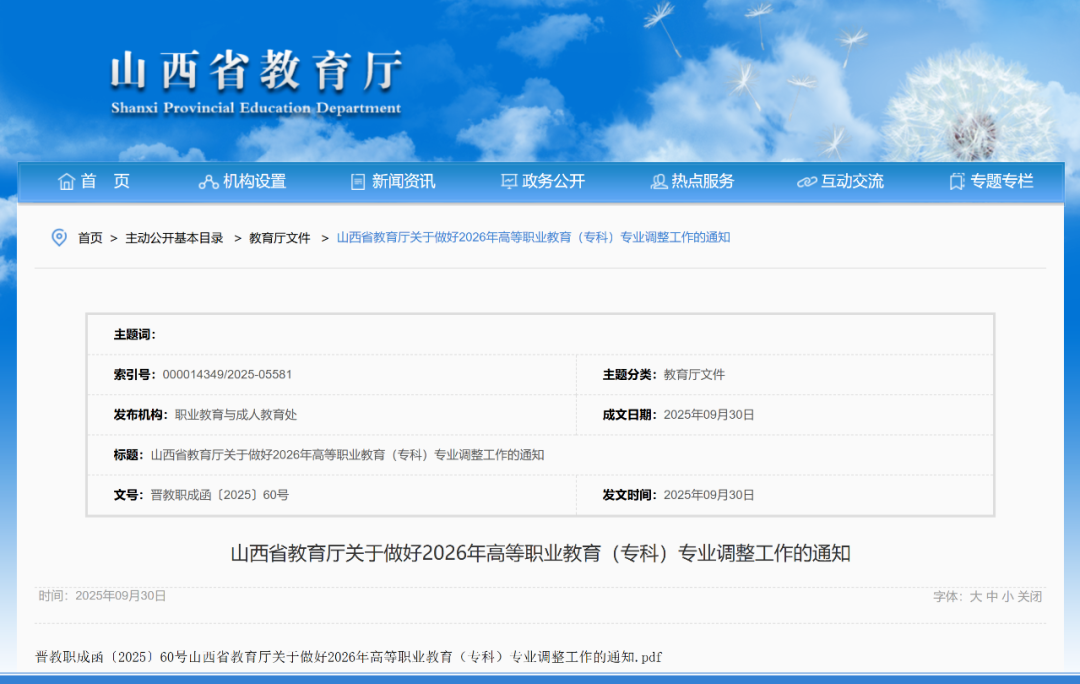
Task: Click the home icon in navigation bar
Action: click(67, 181)
